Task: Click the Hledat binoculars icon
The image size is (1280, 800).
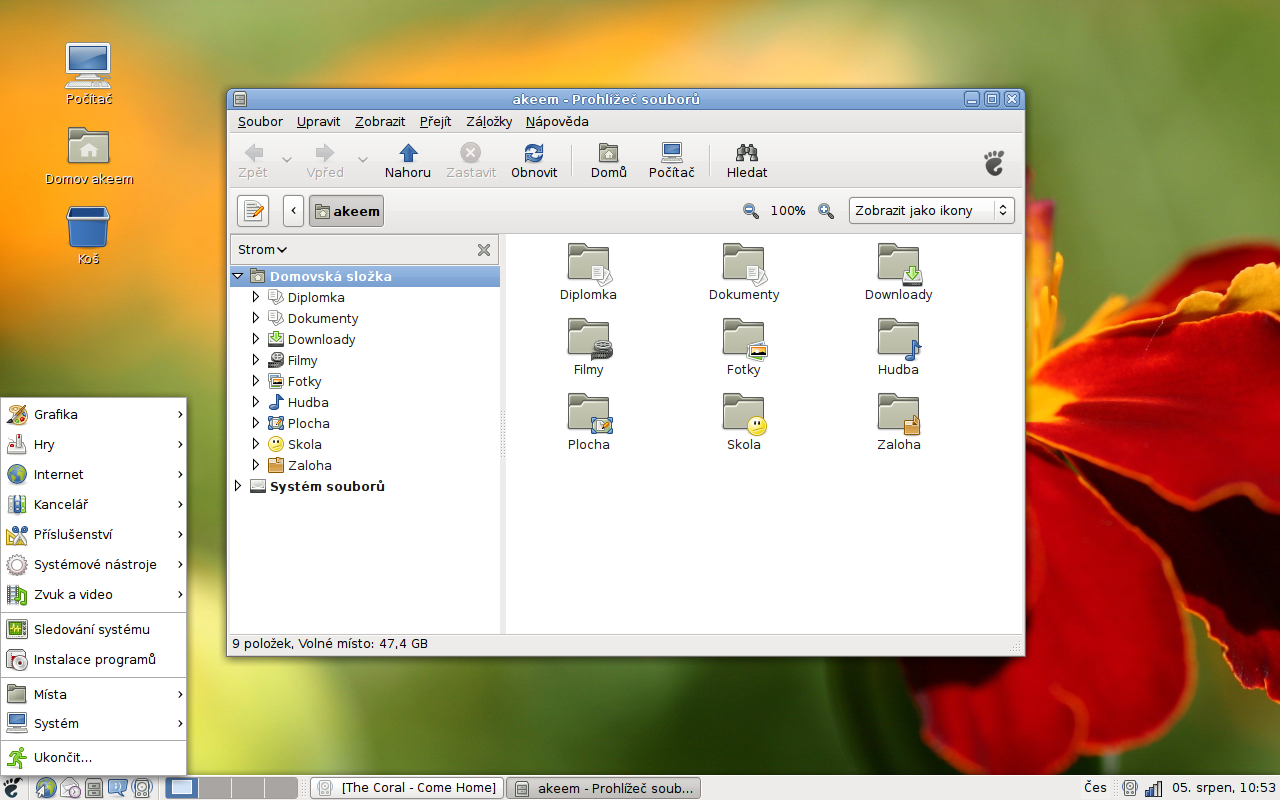Action: [x=747, y=153]
